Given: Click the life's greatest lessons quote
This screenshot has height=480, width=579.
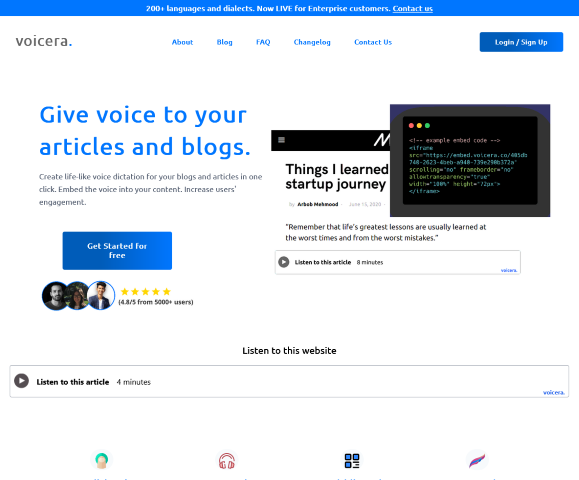Looking at the screenshot, I should click(x=386, y=232).
